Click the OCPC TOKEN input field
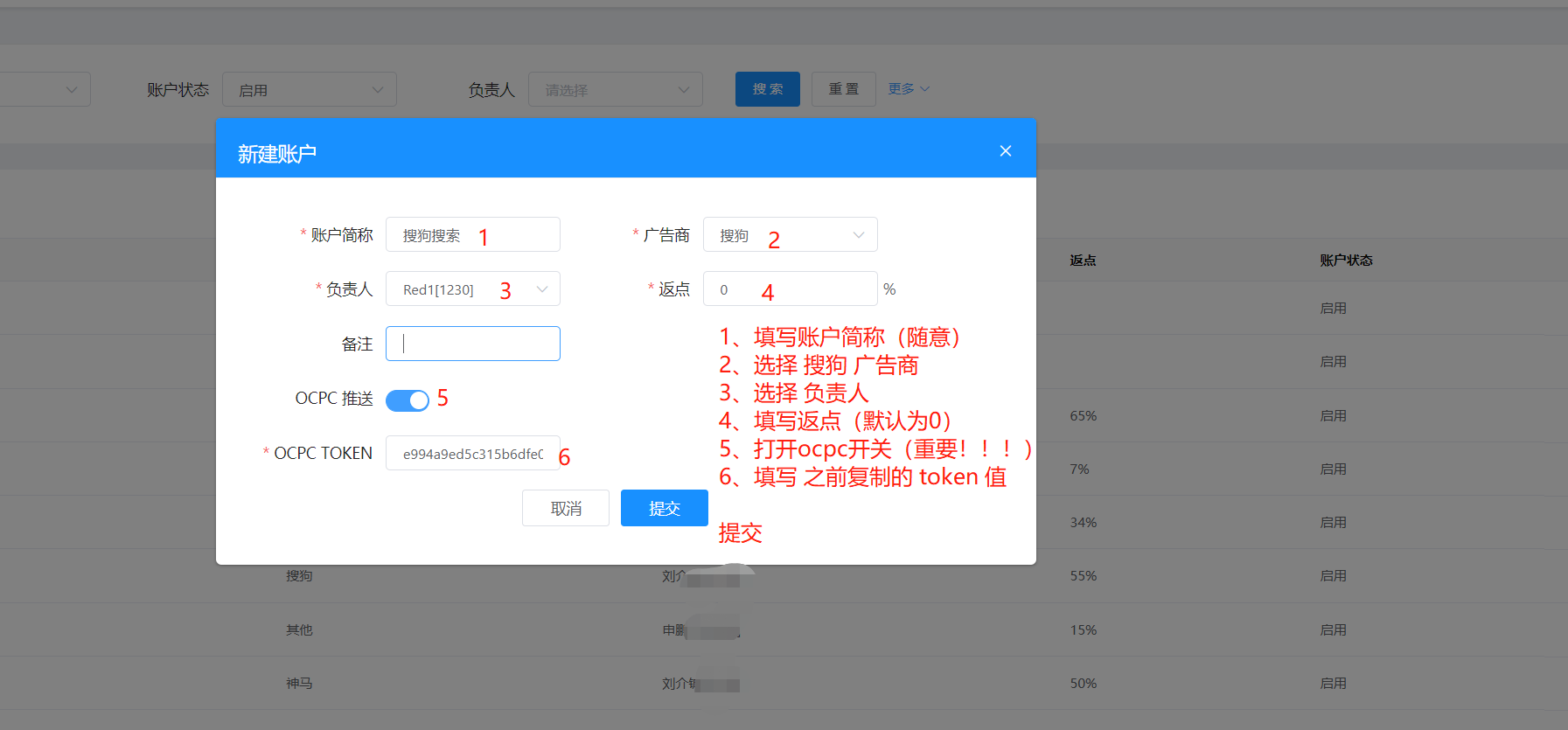Viewport: 1568px width, 730px height. (473, 453)
